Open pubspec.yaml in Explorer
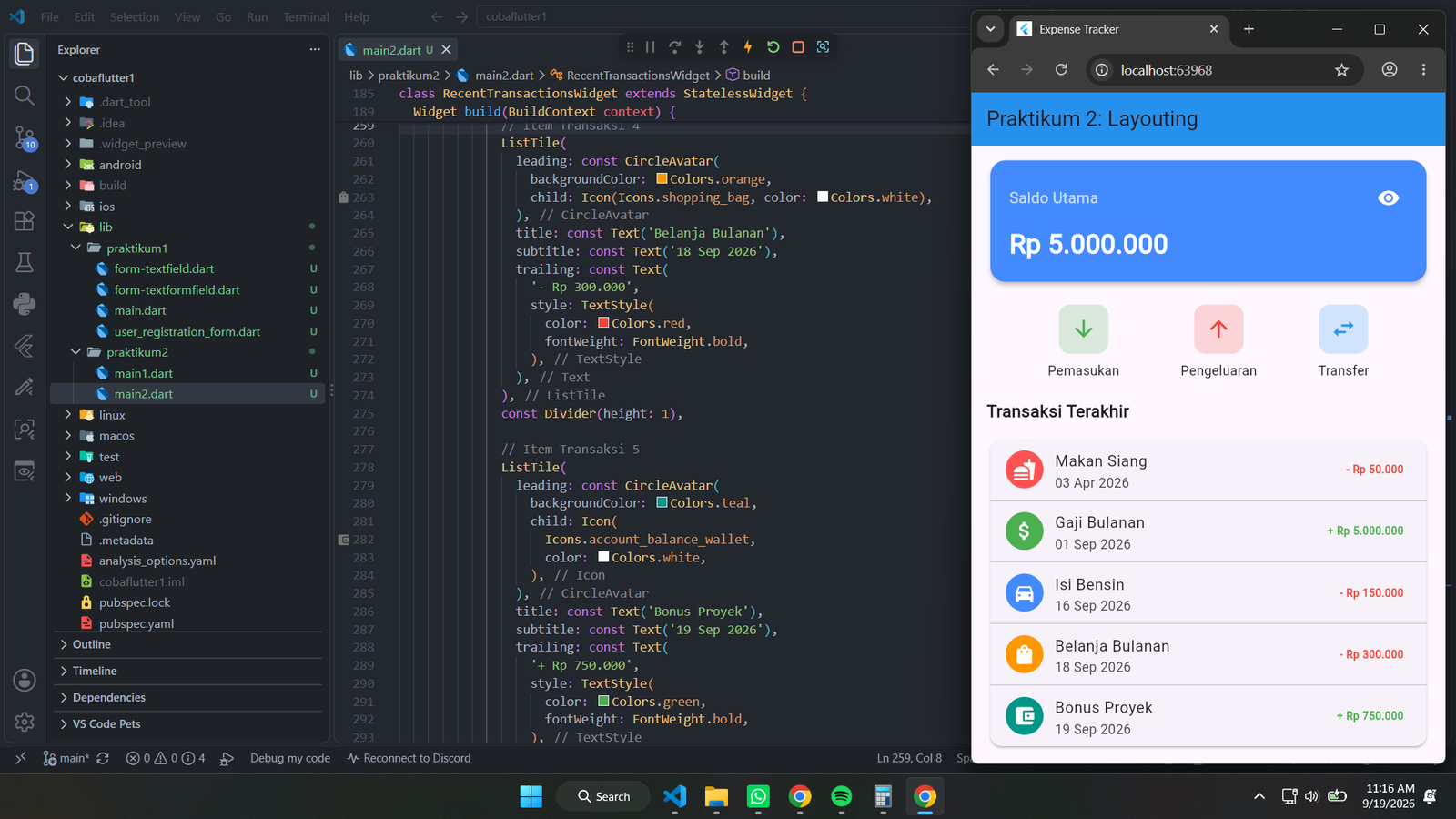Screen dimensions: 1456x819 click(136, 623)
